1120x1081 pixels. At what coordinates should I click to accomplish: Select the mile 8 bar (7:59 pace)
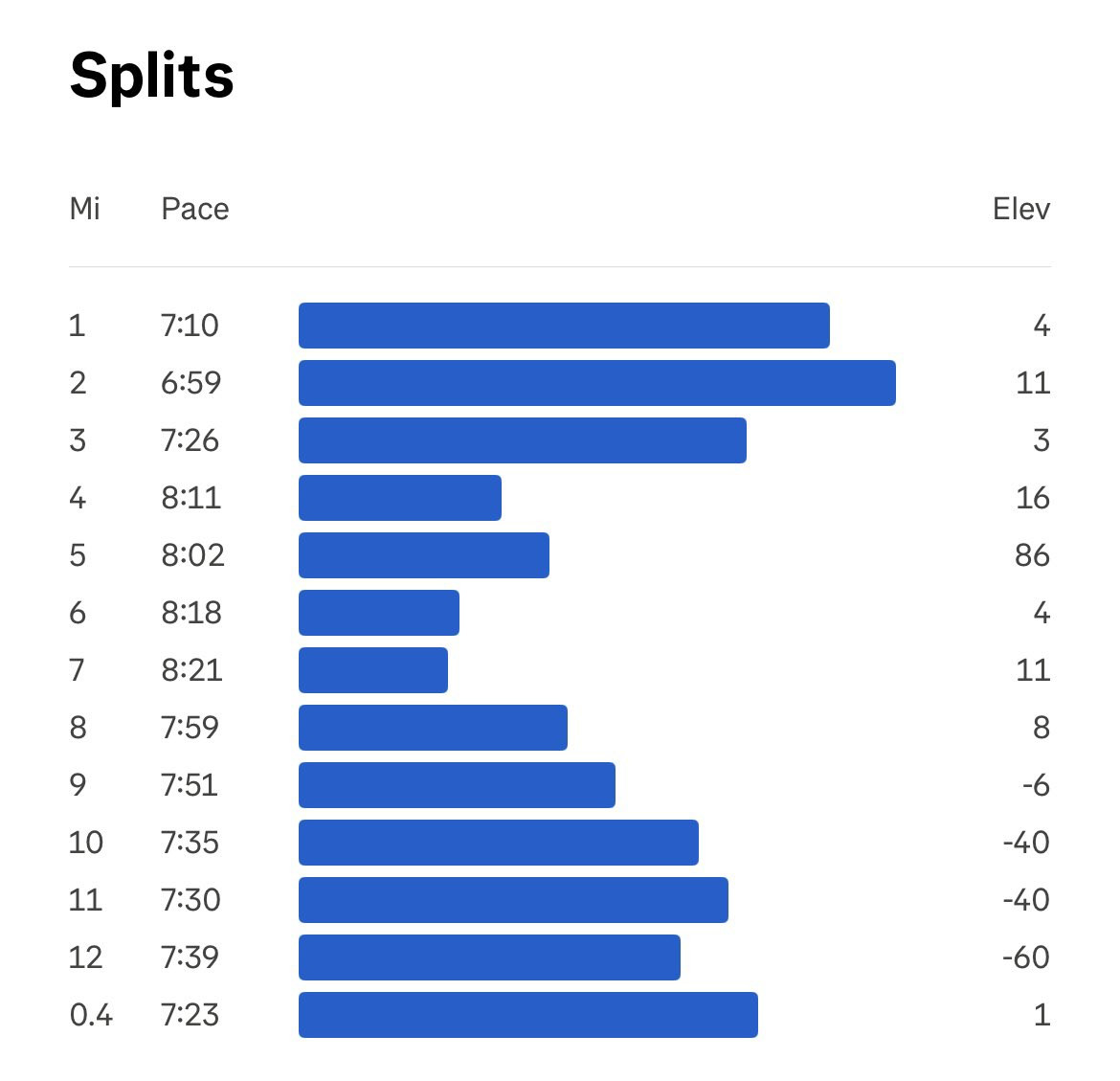[434, 728]
